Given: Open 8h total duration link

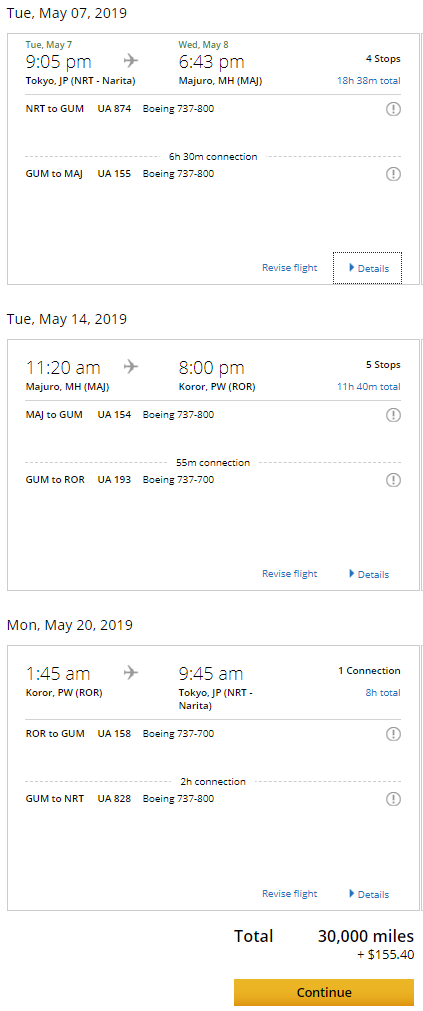Looking at the screenshot, I should point(383,692).
